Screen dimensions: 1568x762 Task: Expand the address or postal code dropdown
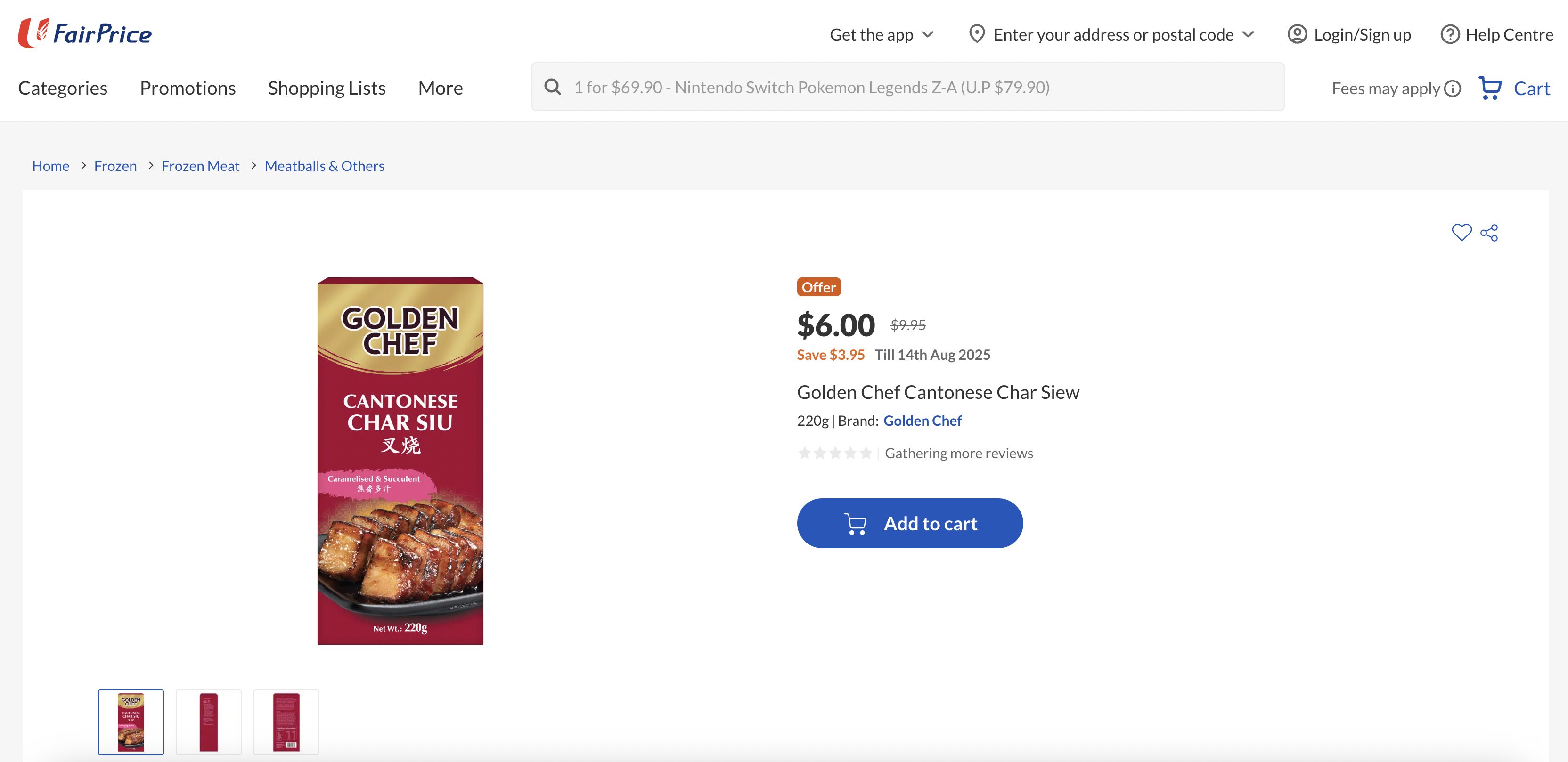pos(1248,35)
